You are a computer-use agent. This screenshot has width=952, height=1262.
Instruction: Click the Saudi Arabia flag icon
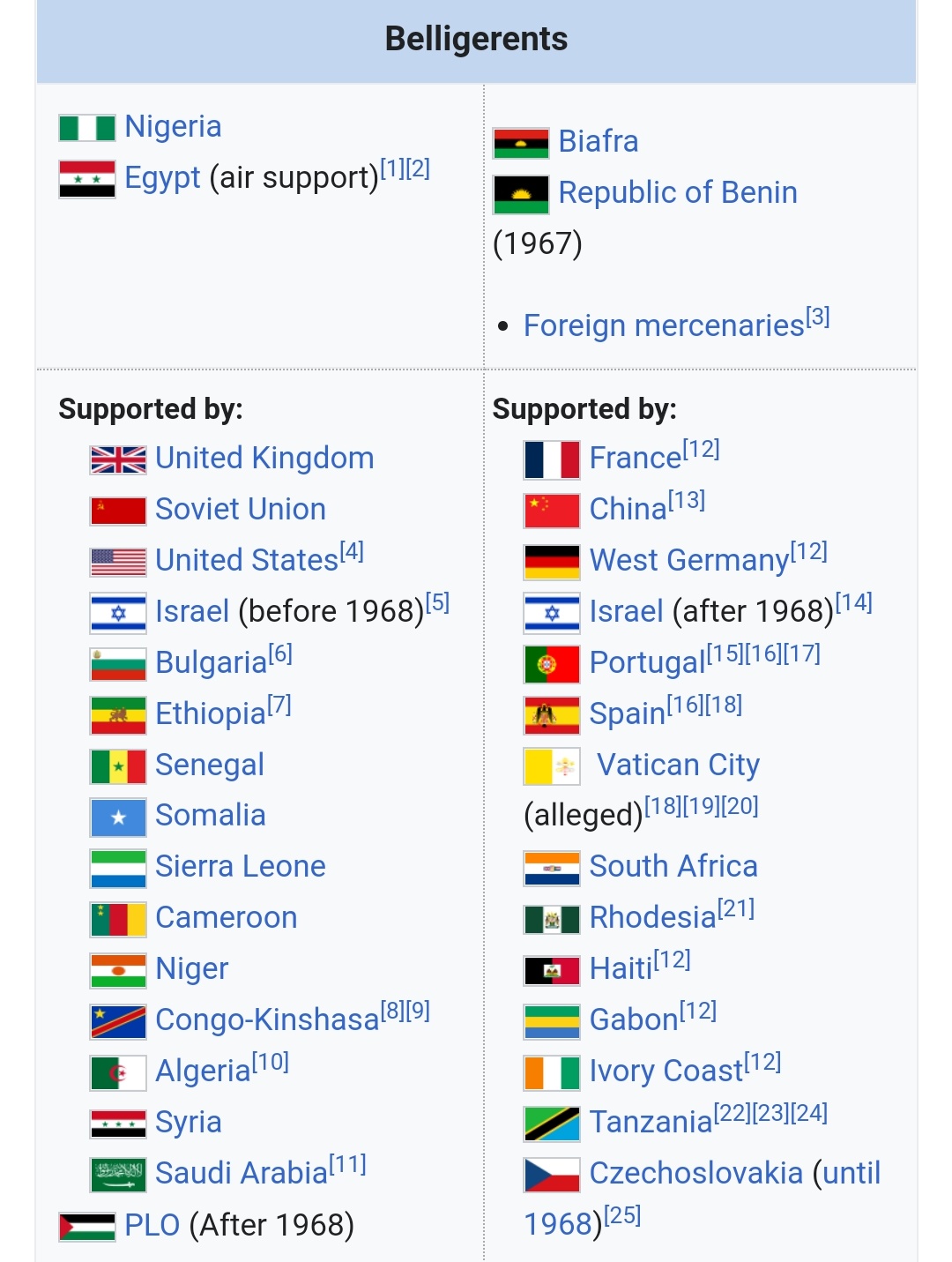118,1175
